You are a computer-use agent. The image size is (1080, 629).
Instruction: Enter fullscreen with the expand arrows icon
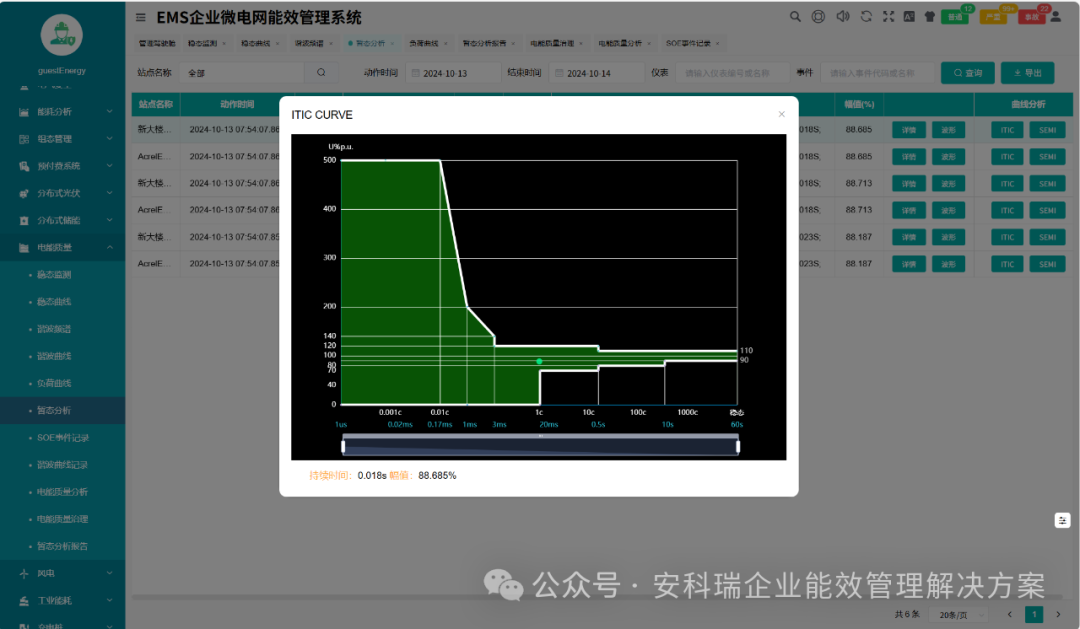coord(889,17)
